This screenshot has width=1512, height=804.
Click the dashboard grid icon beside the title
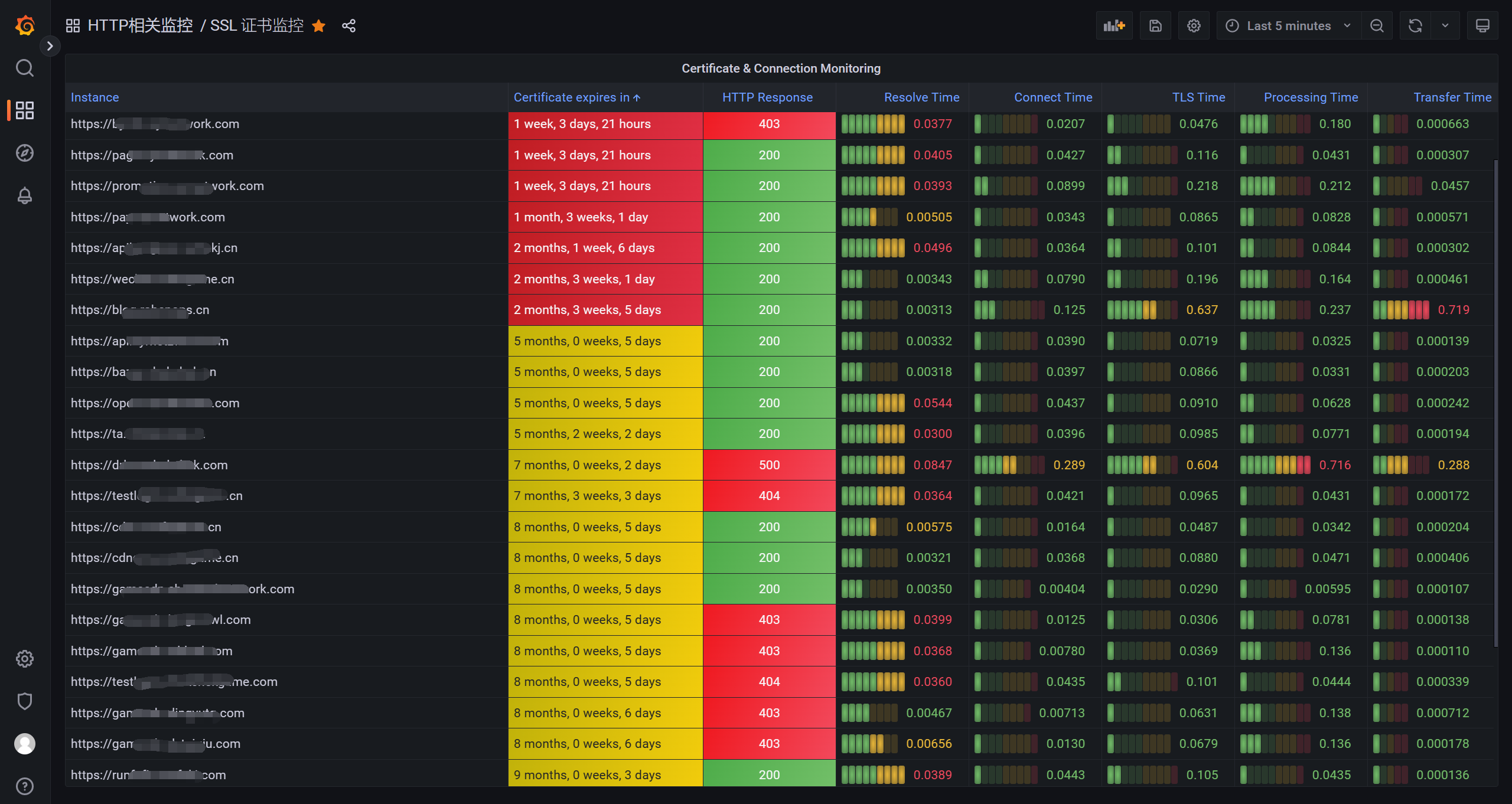pyautogui.click(x=73, y=25)
